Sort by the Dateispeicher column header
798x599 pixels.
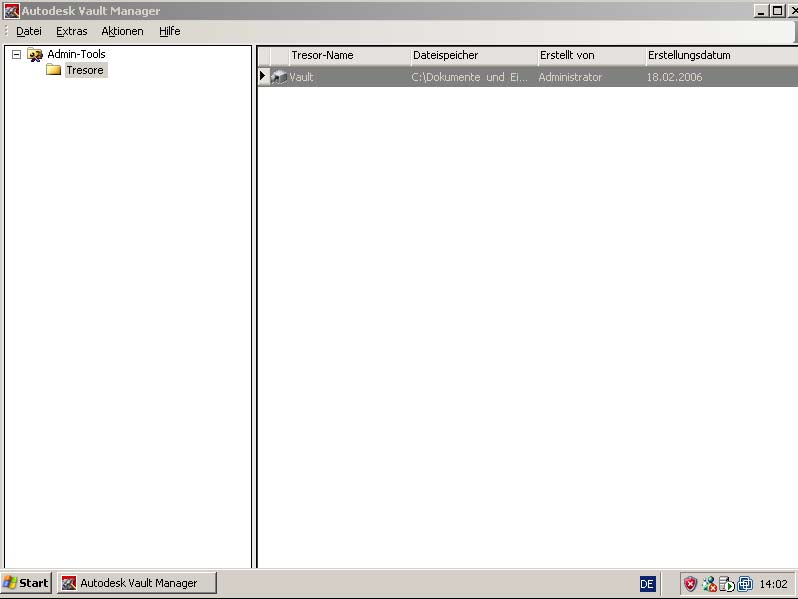pos(473,55)
